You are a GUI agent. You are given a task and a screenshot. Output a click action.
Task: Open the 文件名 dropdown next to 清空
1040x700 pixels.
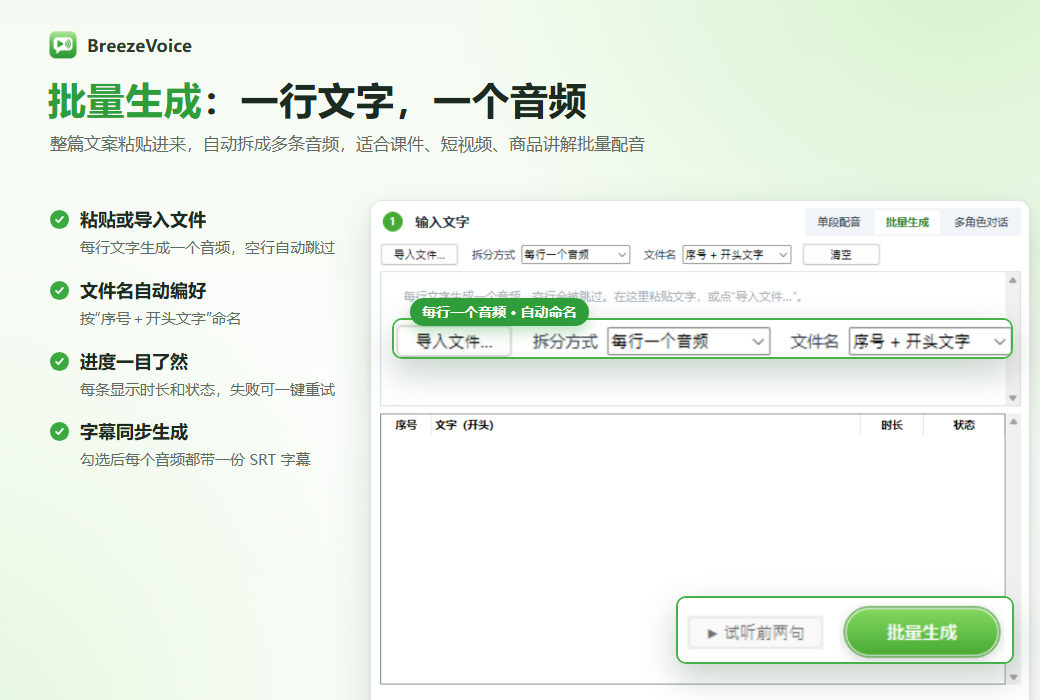(x=736, y=255)
